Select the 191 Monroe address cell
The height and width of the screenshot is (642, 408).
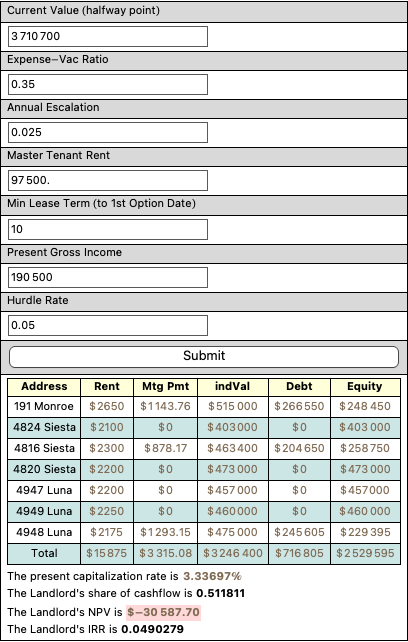[x=44, y=407]
